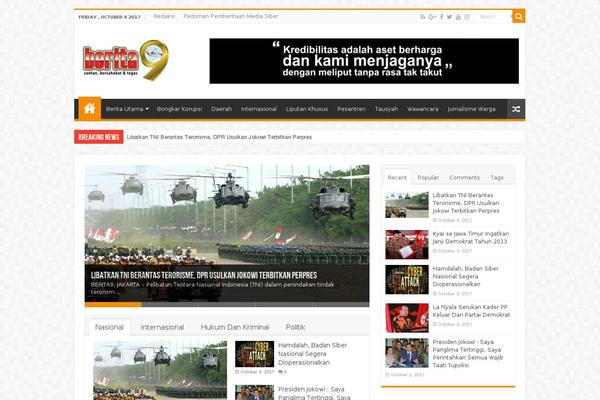
Task: Open the Jurnalisme Warga menu
Action: pos(471,109)
